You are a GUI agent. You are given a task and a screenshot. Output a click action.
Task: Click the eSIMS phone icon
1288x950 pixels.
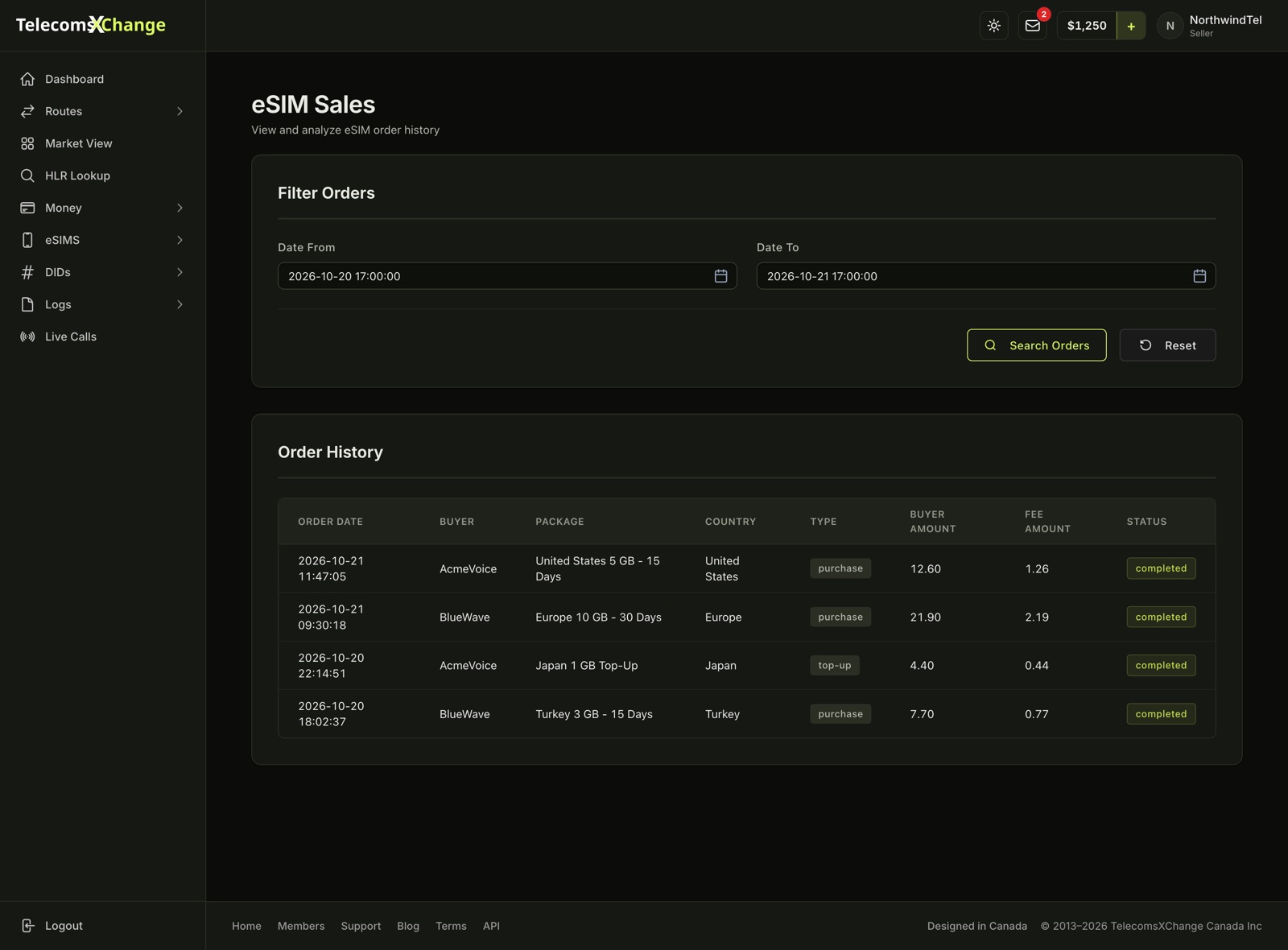(27, 240)
